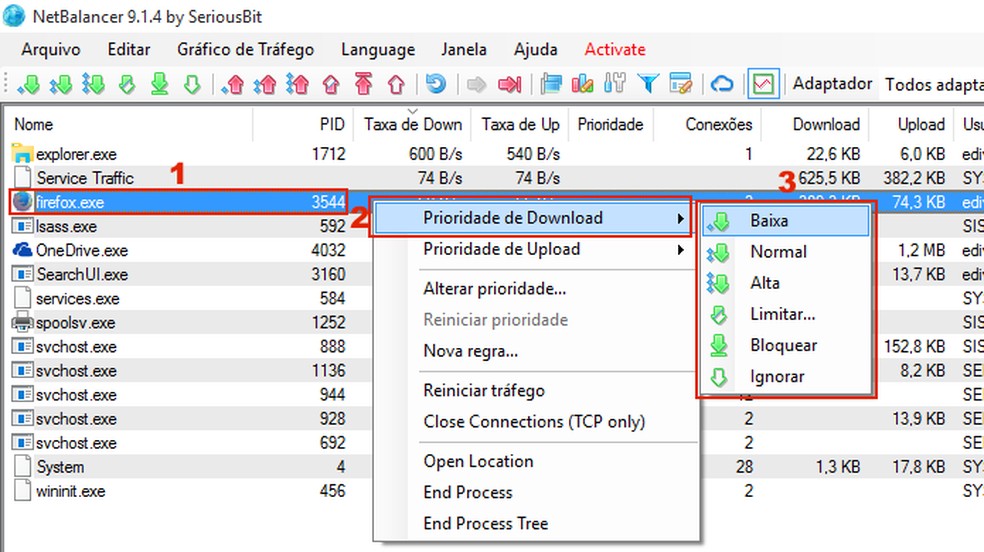Open the Adaptador 'Todos adapta' combo box

point(934,84)
